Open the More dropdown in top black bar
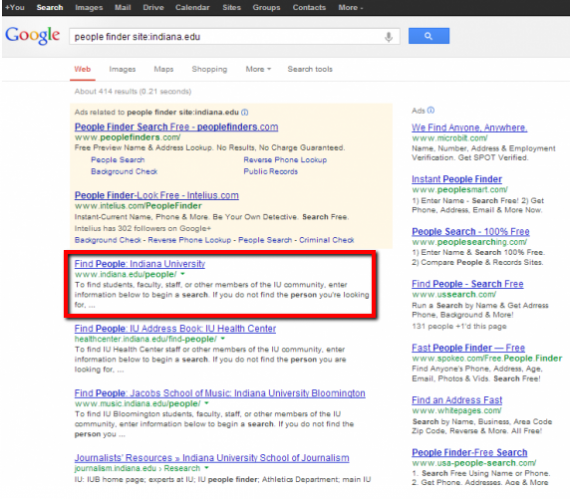 tap(350, 7)
